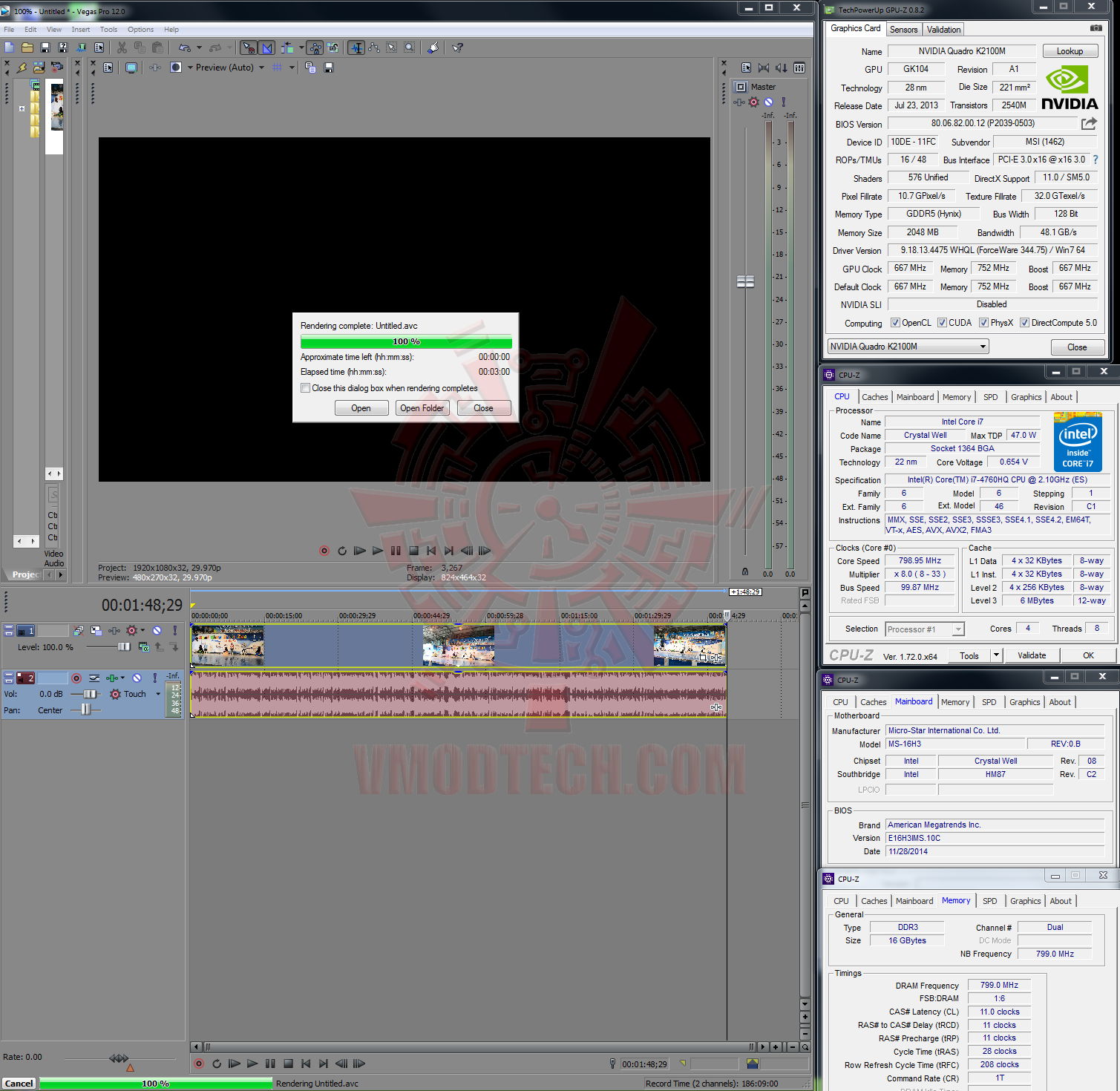
Task: Click the GPU-Z screenshot camera icon
Action: pos(1096,28)
